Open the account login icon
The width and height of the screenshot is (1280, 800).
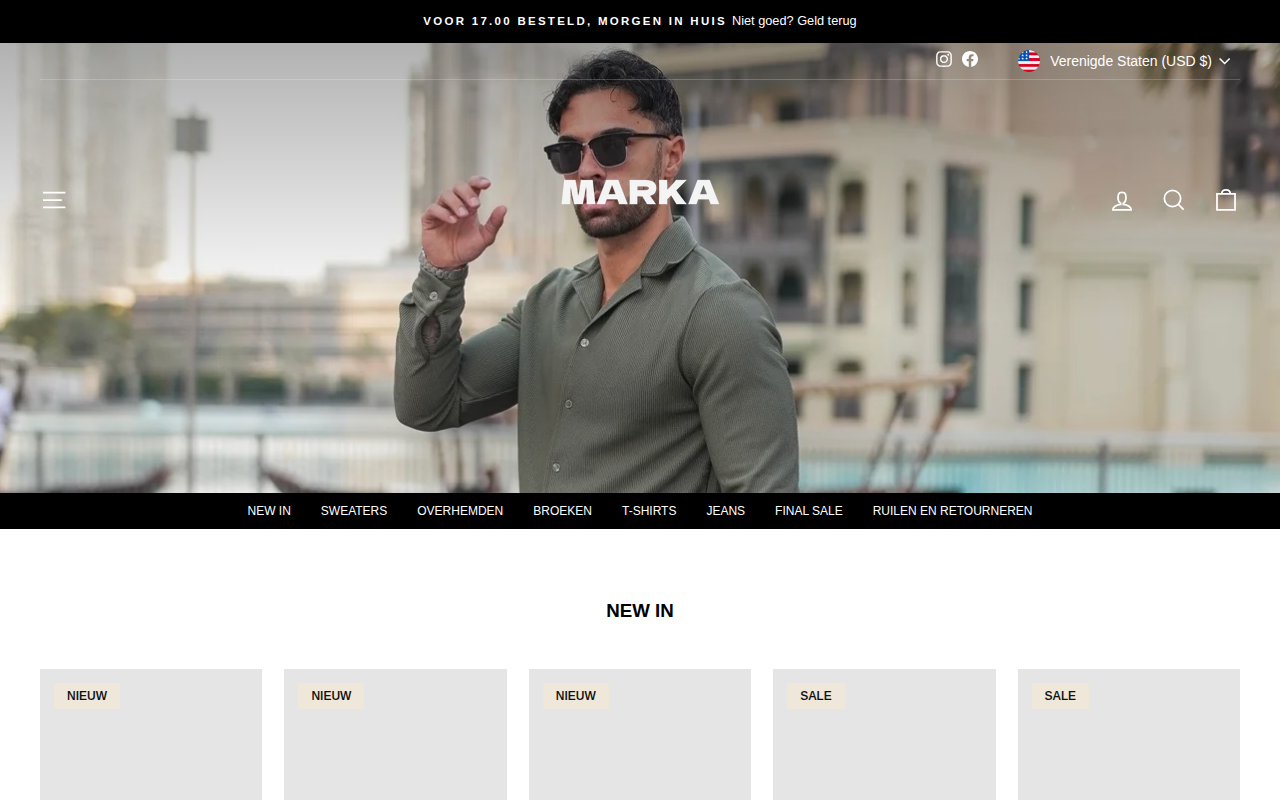coord(1122,201)
